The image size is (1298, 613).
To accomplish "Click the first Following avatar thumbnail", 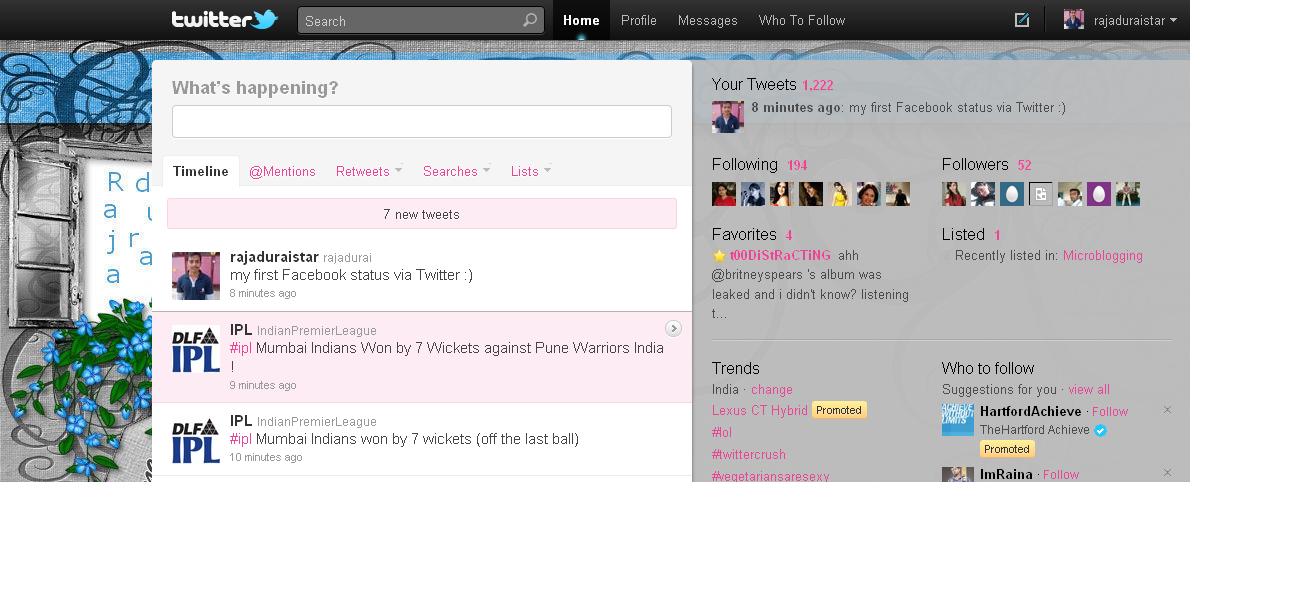I will pos(724,194).
